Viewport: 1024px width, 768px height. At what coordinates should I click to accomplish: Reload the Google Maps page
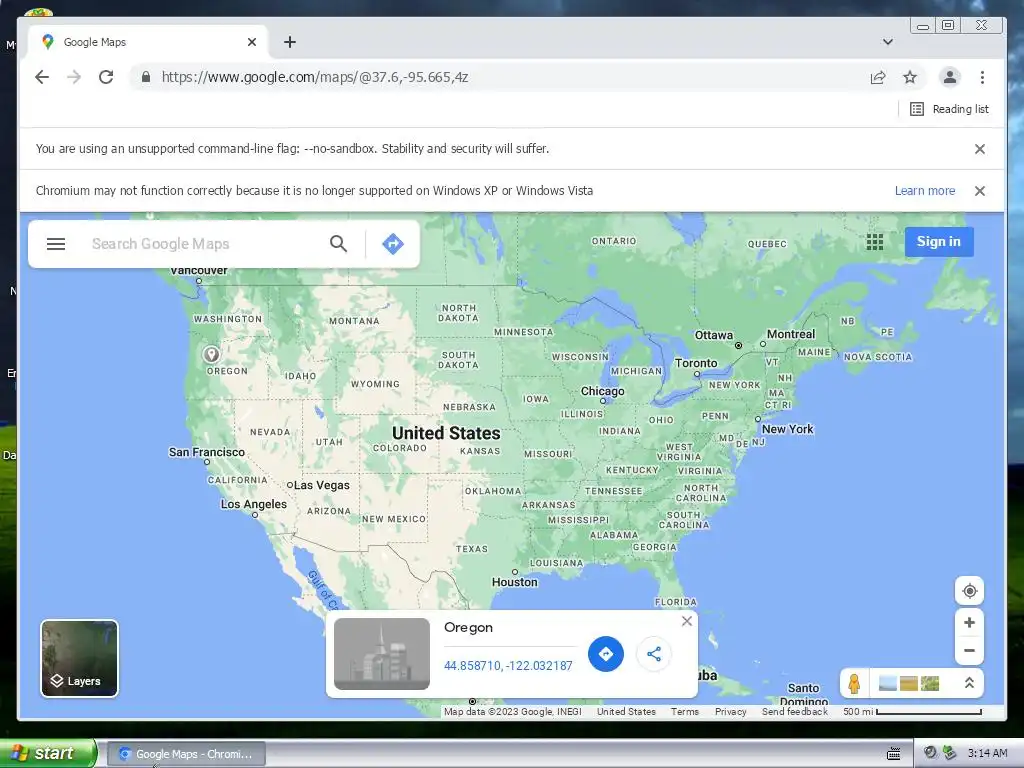pos(106,77)
